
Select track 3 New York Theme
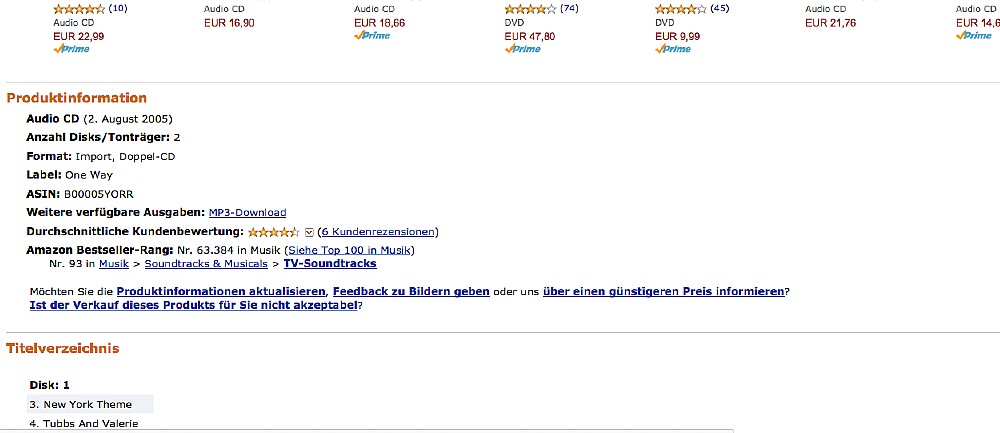pyautogui.click(x=90, y=404)
